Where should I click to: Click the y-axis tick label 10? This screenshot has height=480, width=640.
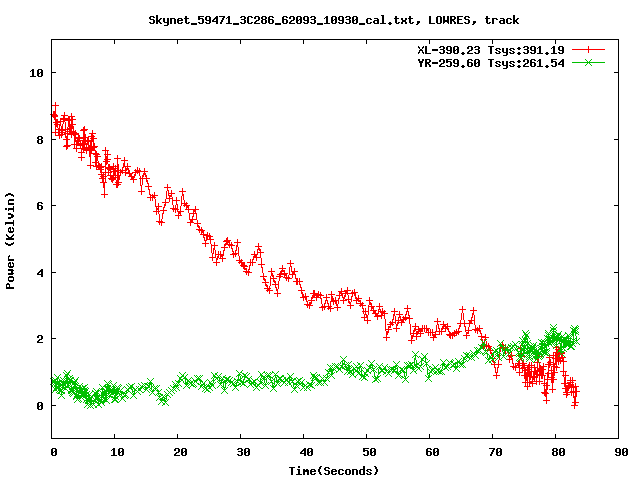[36, 73]
